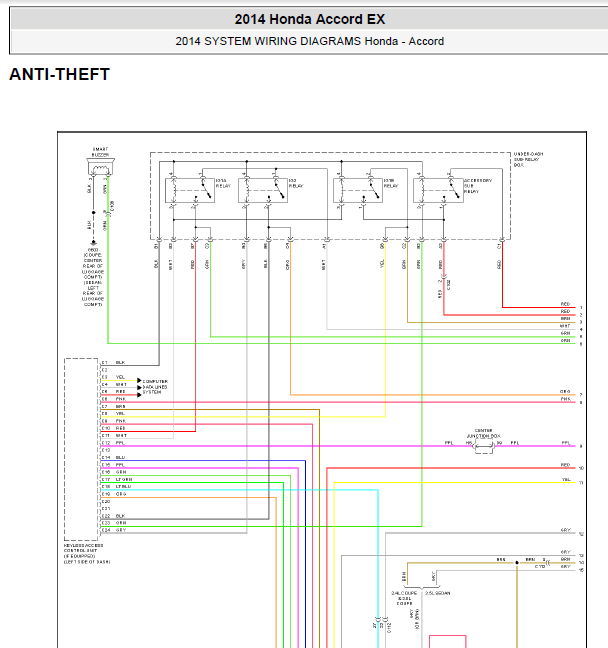Click the smart buzzer coil symbol
Image resolution: width=608 pixels, height=648 pixels.
[100, 167]
